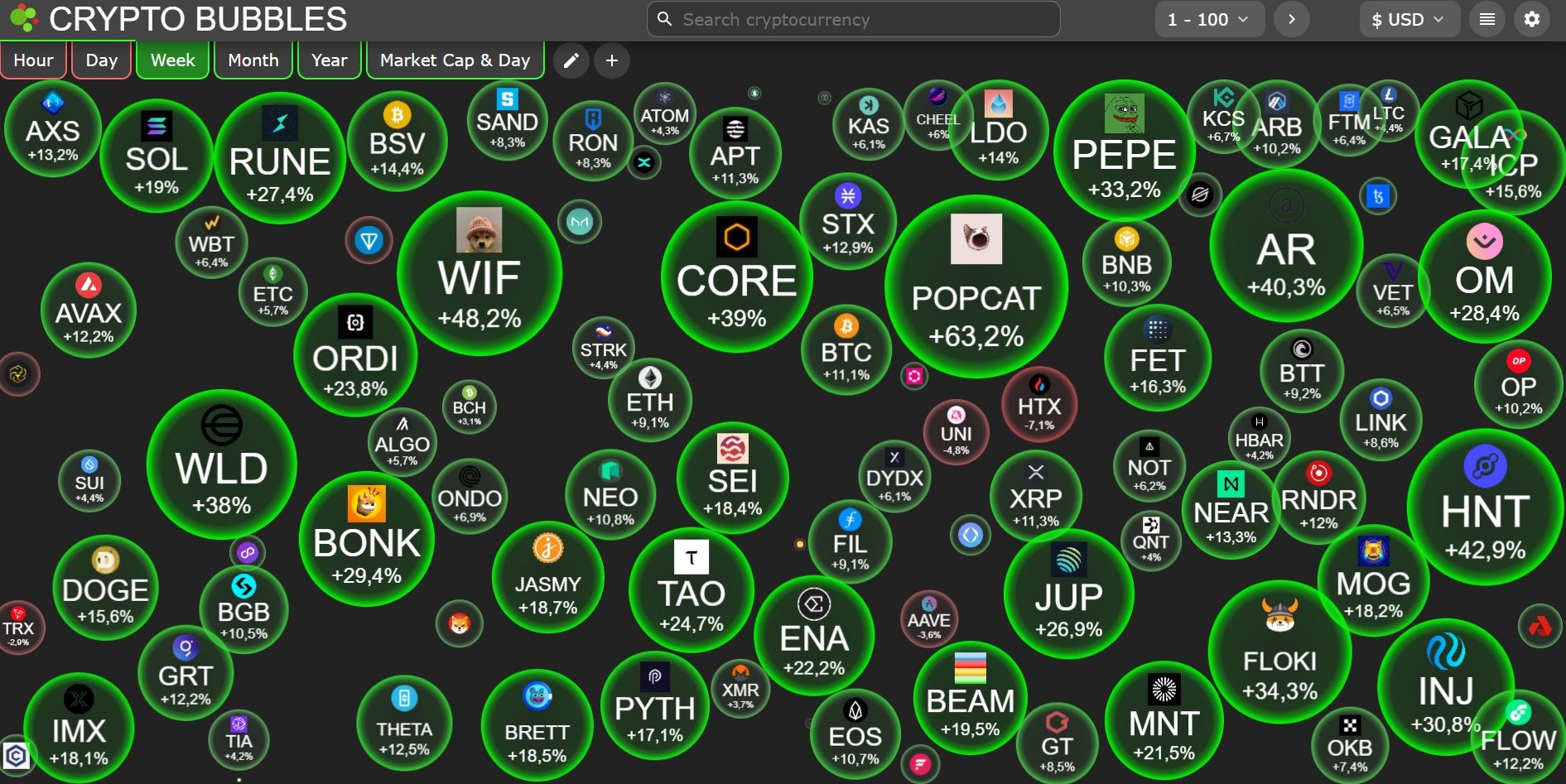Image resolution: width=1566 pixels, height=784 pixels.
Task: Open the Market Cap & Day tab
Action: coord(455,60)
